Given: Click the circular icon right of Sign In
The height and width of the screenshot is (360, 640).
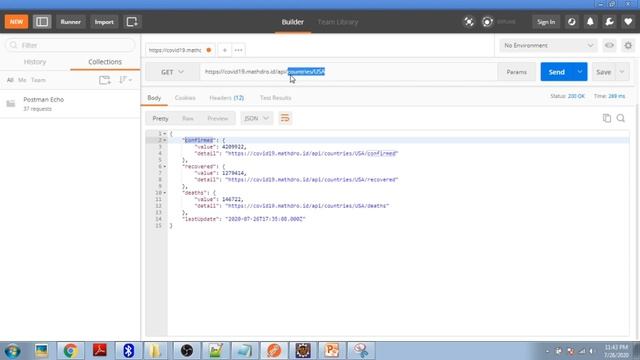Looking at the screenshot, I should click(571, 22).
